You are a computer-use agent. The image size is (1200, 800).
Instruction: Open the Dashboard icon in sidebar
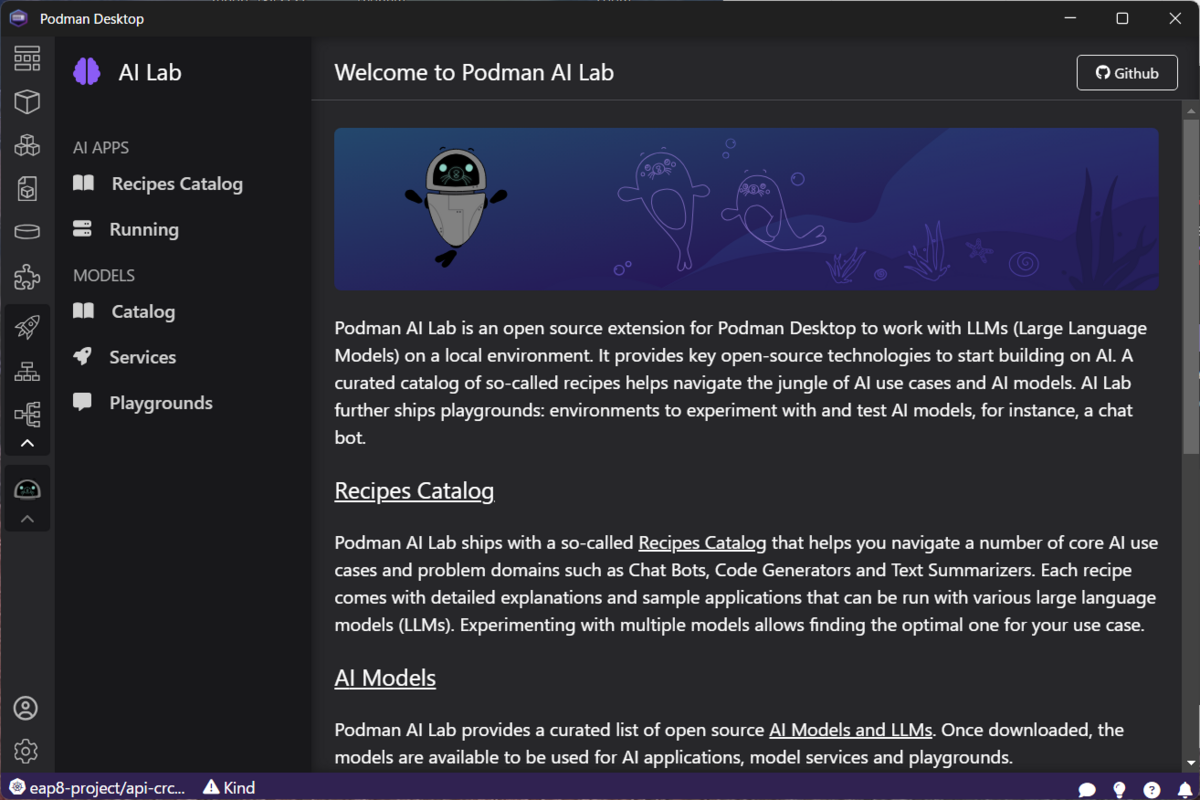(x=27, y=58)
